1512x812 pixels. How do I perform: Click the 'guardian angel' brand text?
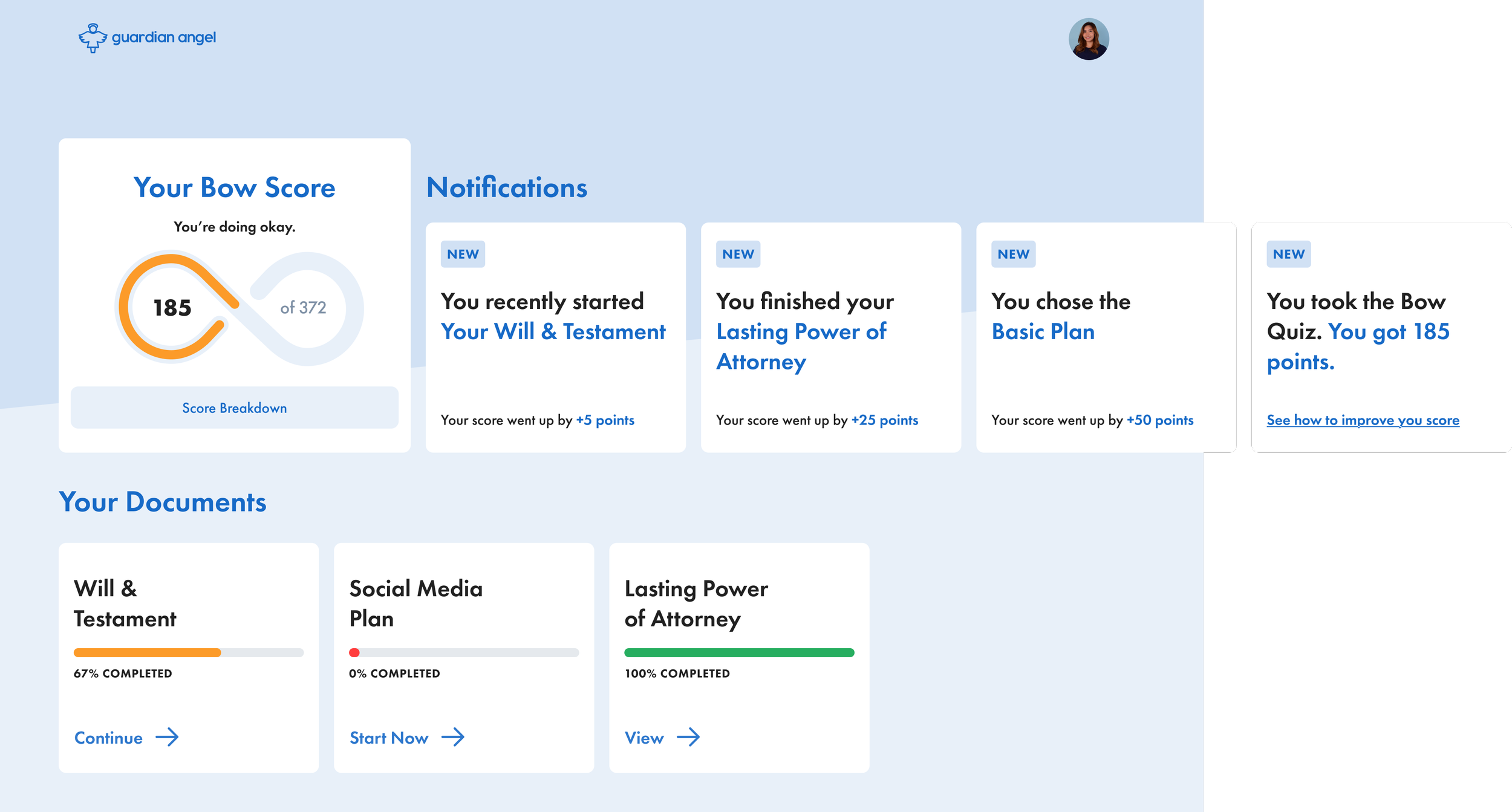click(164, 37)
